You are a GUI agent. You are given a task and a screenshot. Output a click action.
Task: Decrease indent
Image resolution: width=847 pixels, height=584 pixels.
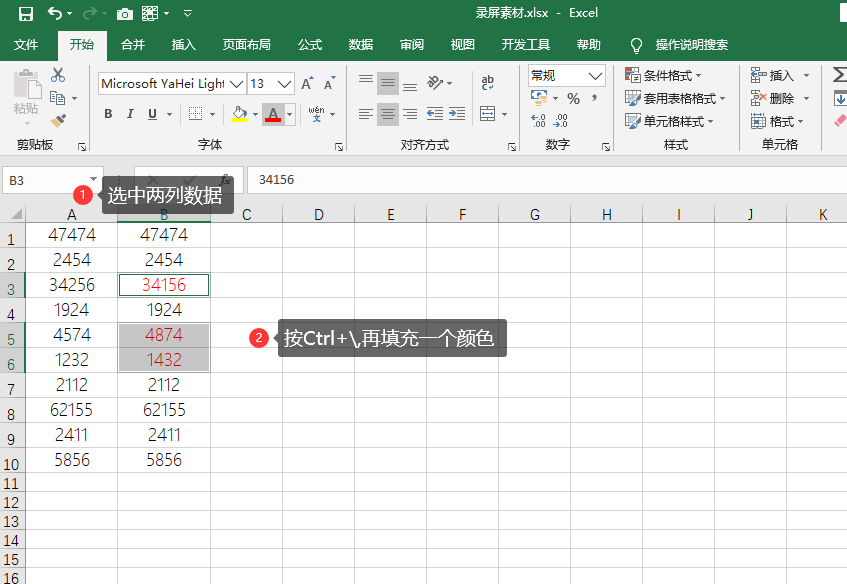(x=435, y=114)
